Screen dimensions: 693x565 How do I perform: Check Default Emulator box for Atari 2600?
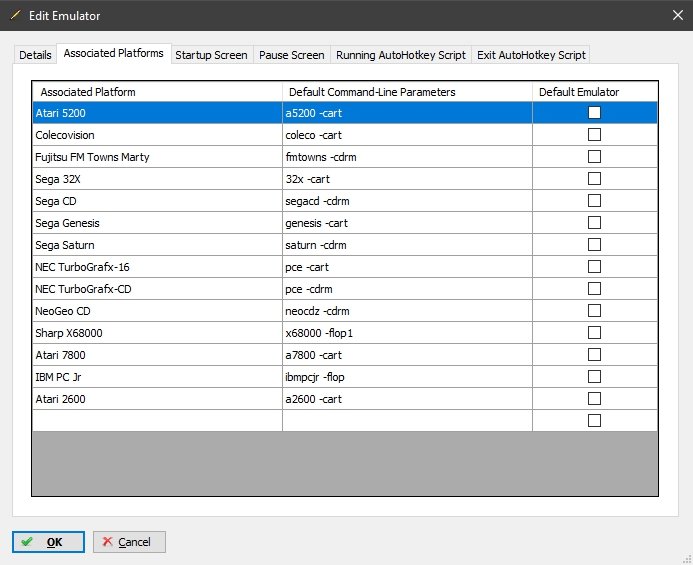click(x=594, y=399)
